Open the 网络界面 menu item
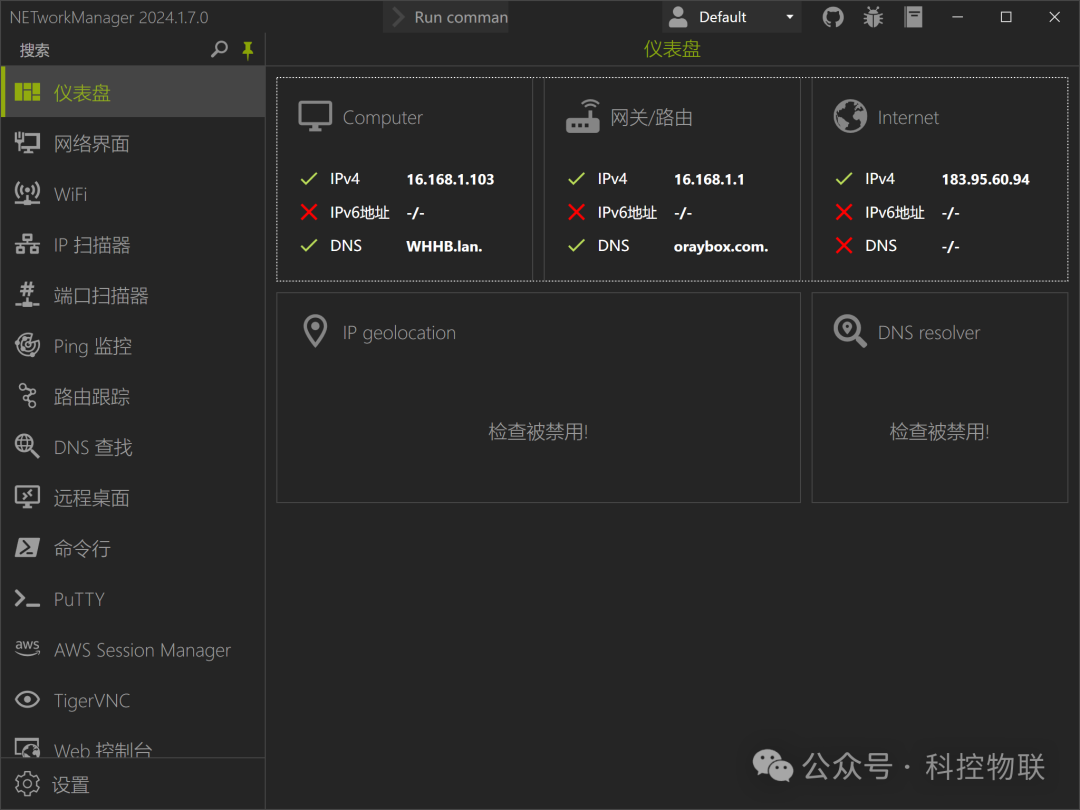This screenshot has height=810, width=1080. coord(133,143)
